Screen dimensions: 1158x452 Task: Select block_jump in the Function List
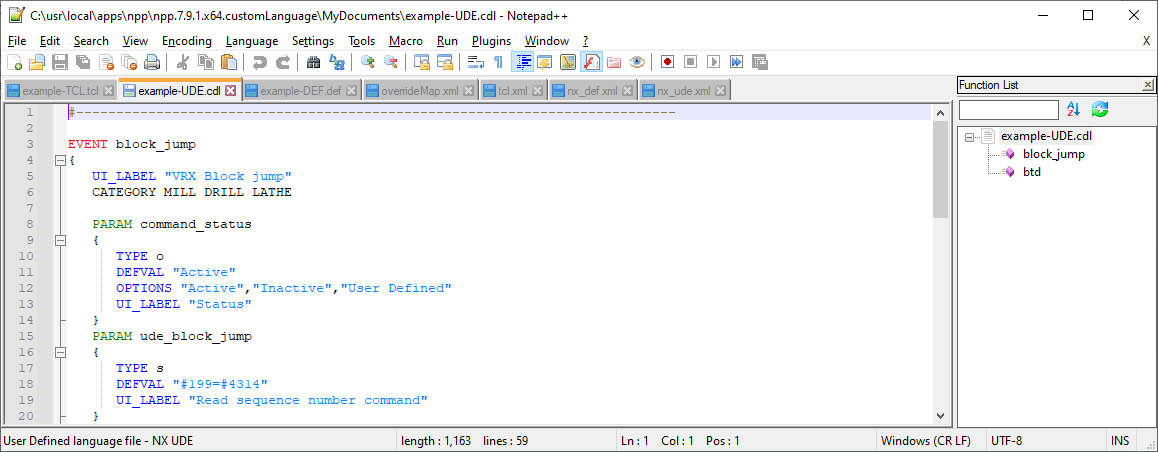[x=1053, y=154]
